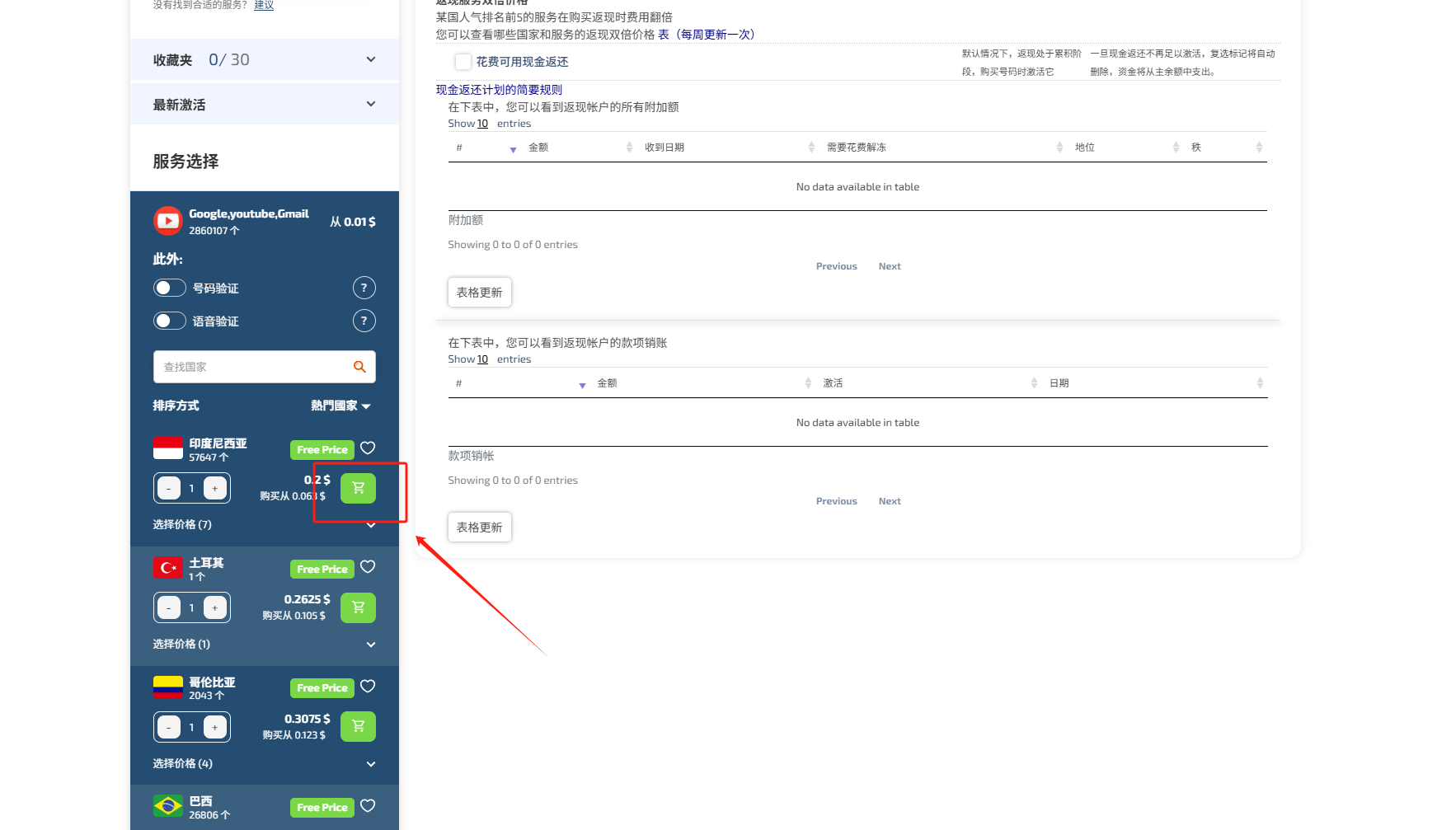Favorite Brazil with heart icon
Image resolution: width=1456 pixels, height=830 pixels.
[368, 806]
